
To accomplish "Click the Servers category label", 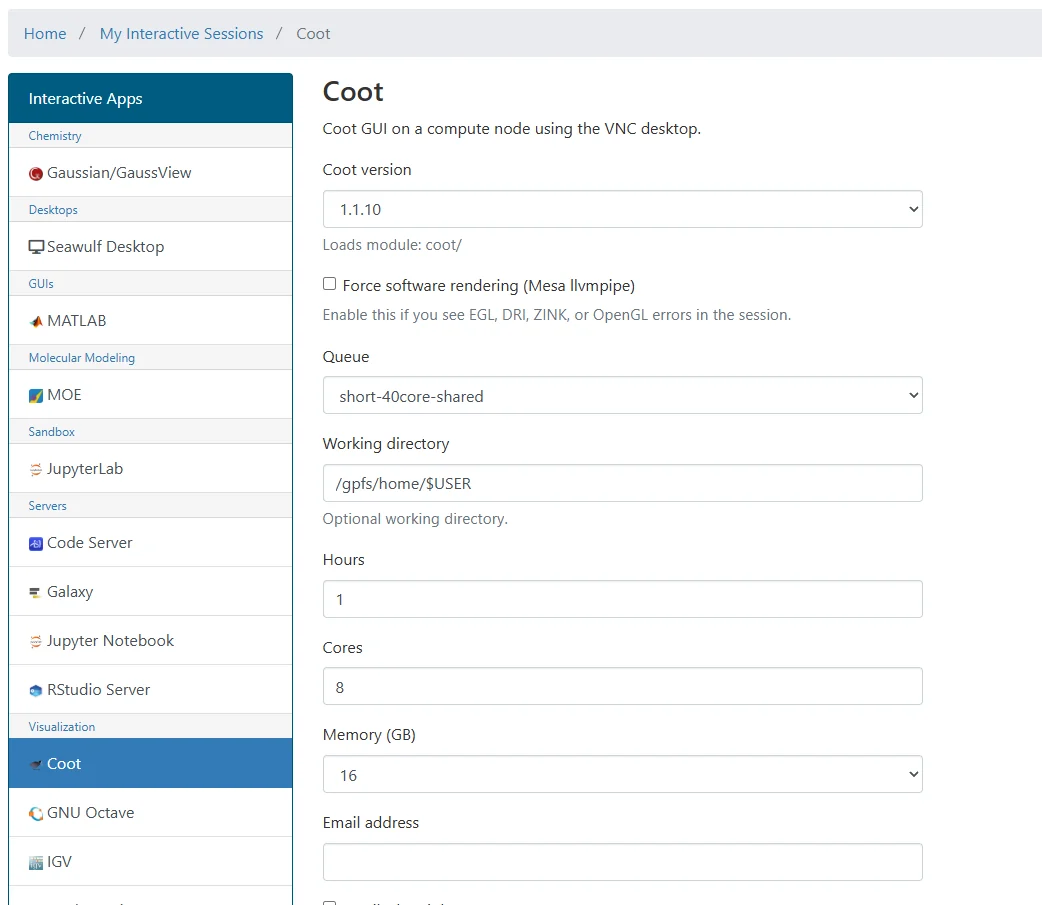I will click(48, 506).
